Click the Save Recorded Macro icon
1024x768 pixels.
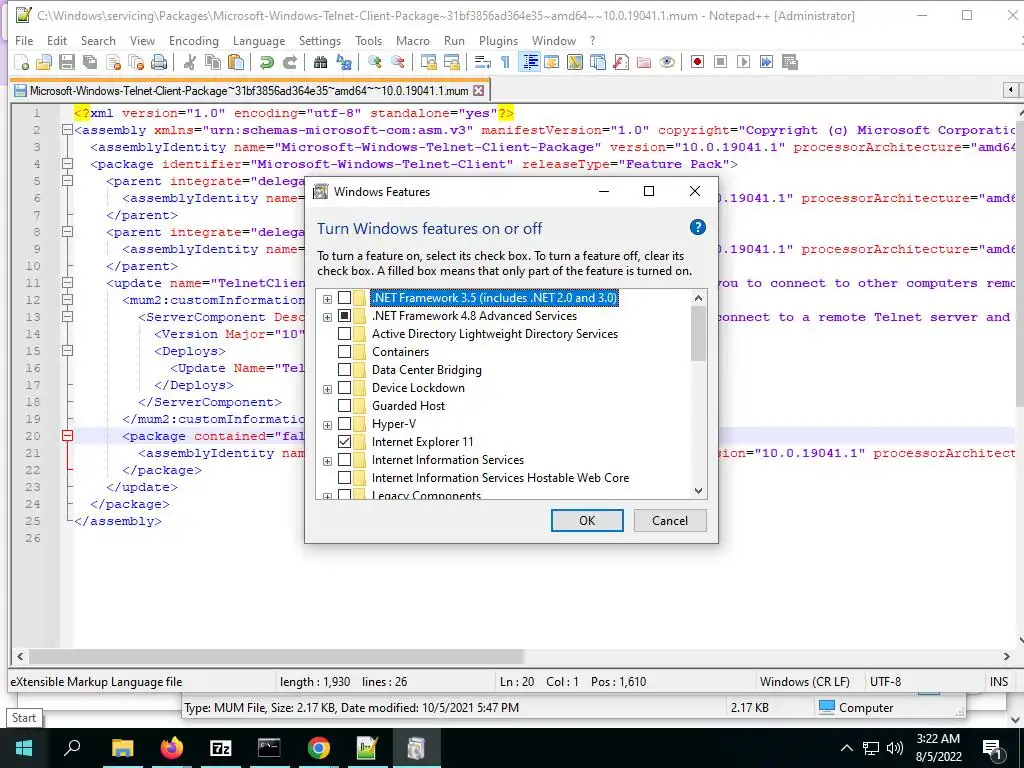pyautogui.click(x=790, y=62)
